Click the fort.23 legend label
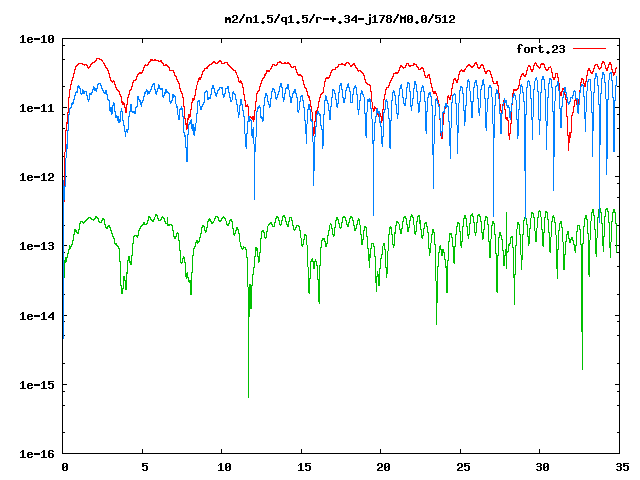 540,49
